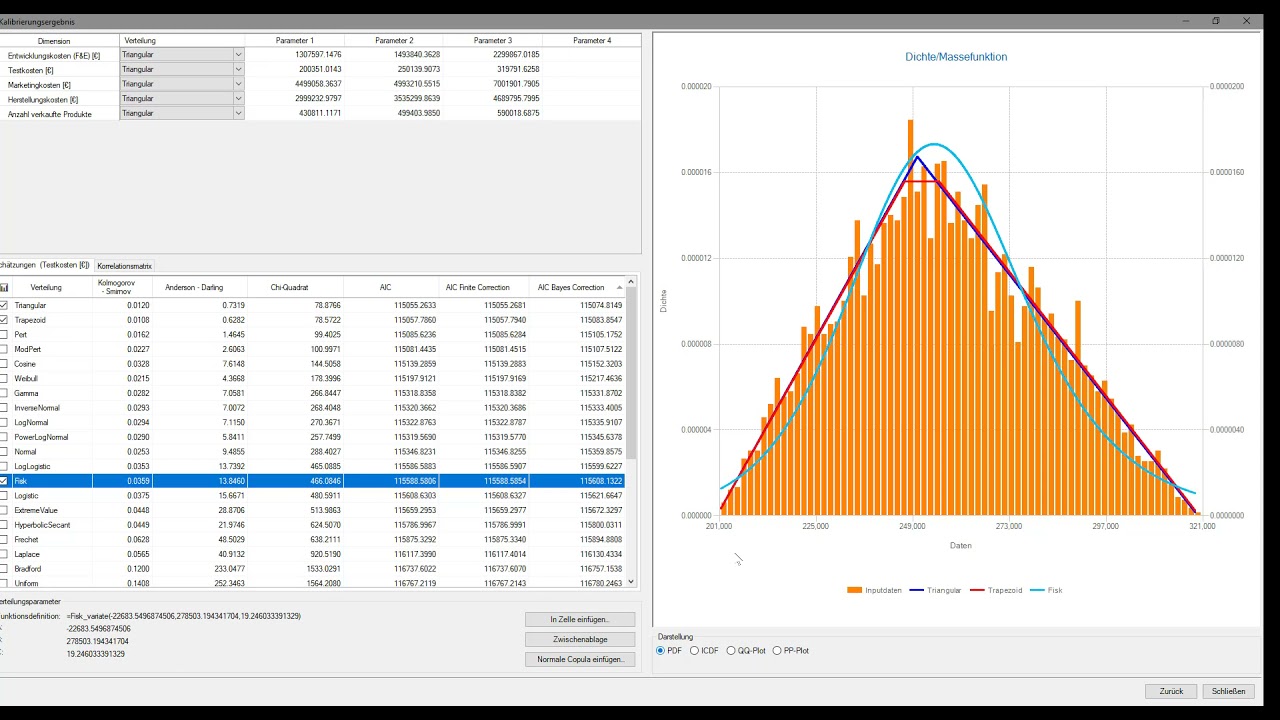Screen dimensions: 1280x720
Task: Restore down the calibration result window
Action: click(1216, 21)
